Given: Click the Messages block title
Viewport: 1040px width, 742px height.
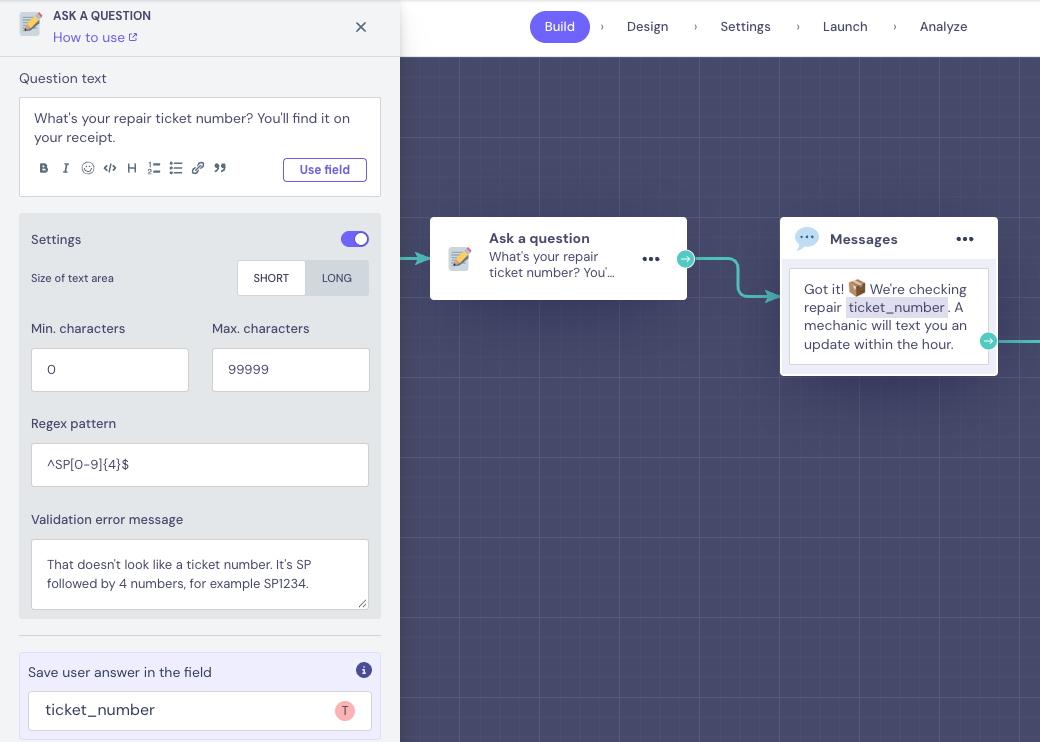Looking at the screenshot, I should (x=864, y=239).
